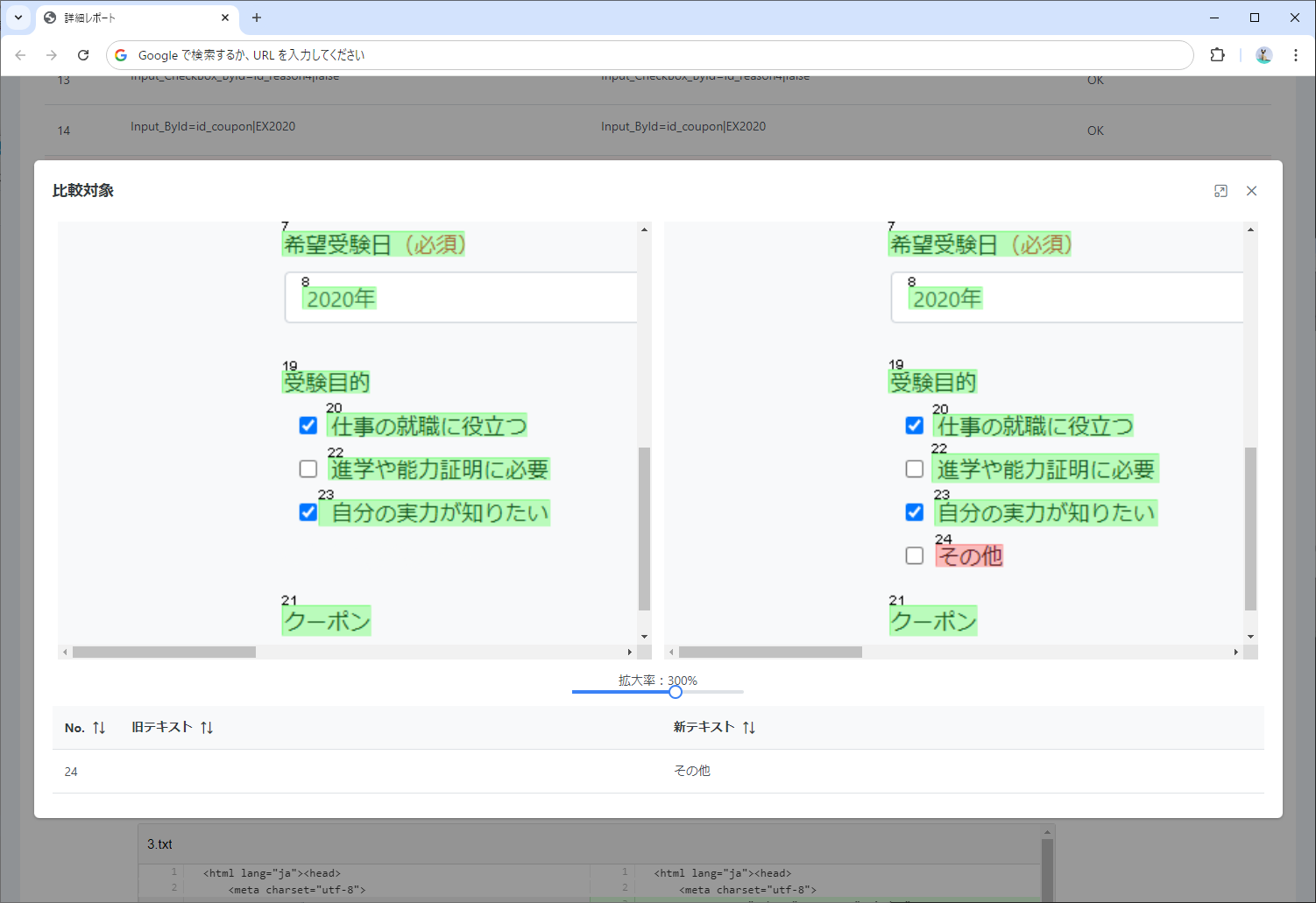Open the Chrome three-dot menu
This screenshot has height=903, width=1316.
click(x=1296, y=55)
